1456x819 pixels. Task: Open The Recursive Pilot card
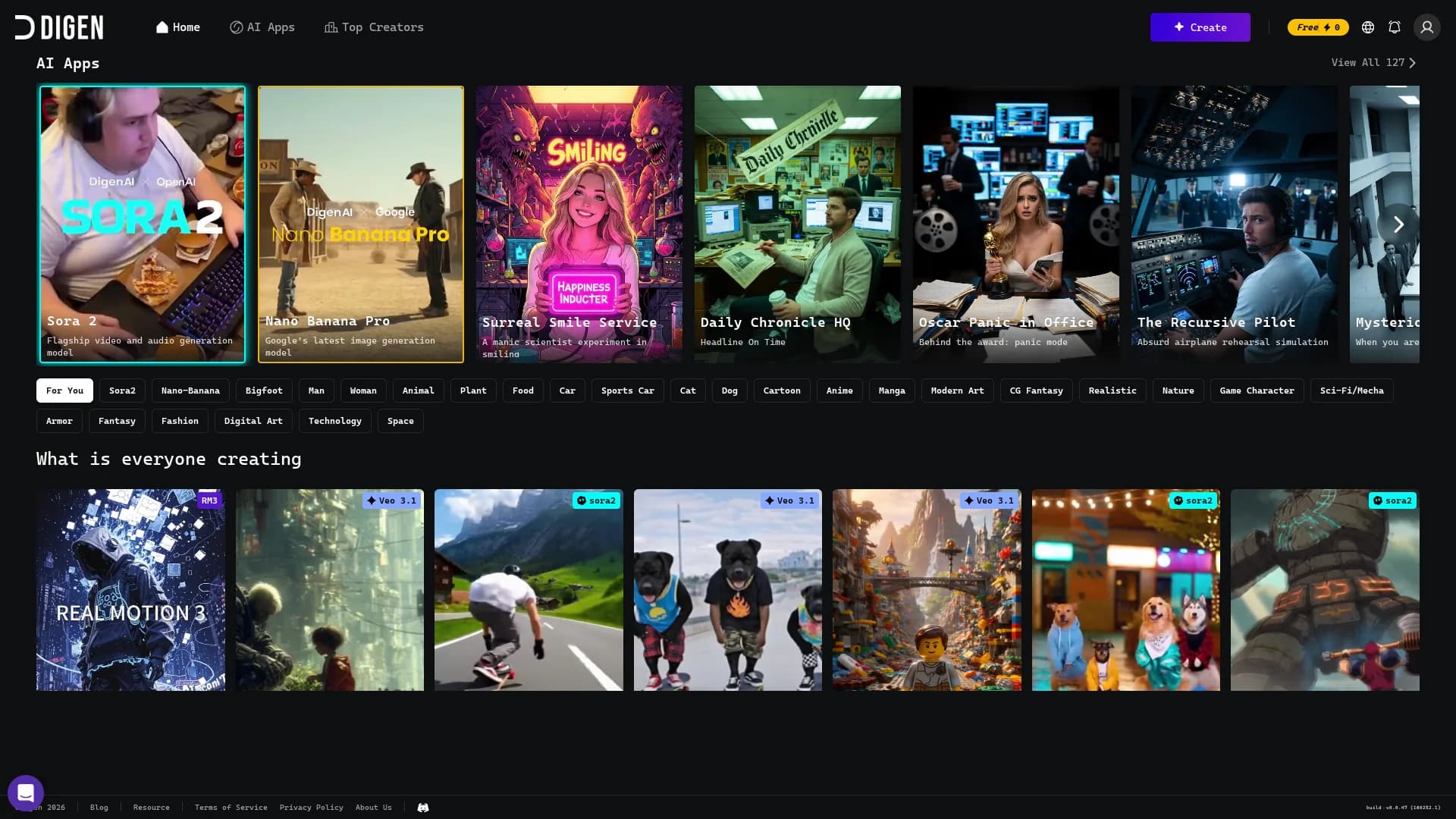[x=1235, y=224]
